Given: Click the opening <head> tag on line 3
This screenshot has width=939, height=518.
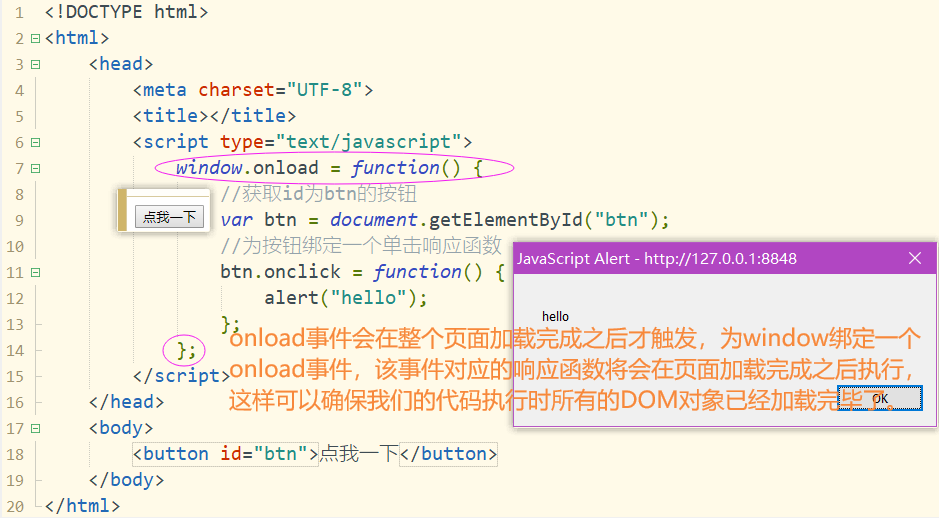Looking at the screenshot, I should click(x=121, y=64).
